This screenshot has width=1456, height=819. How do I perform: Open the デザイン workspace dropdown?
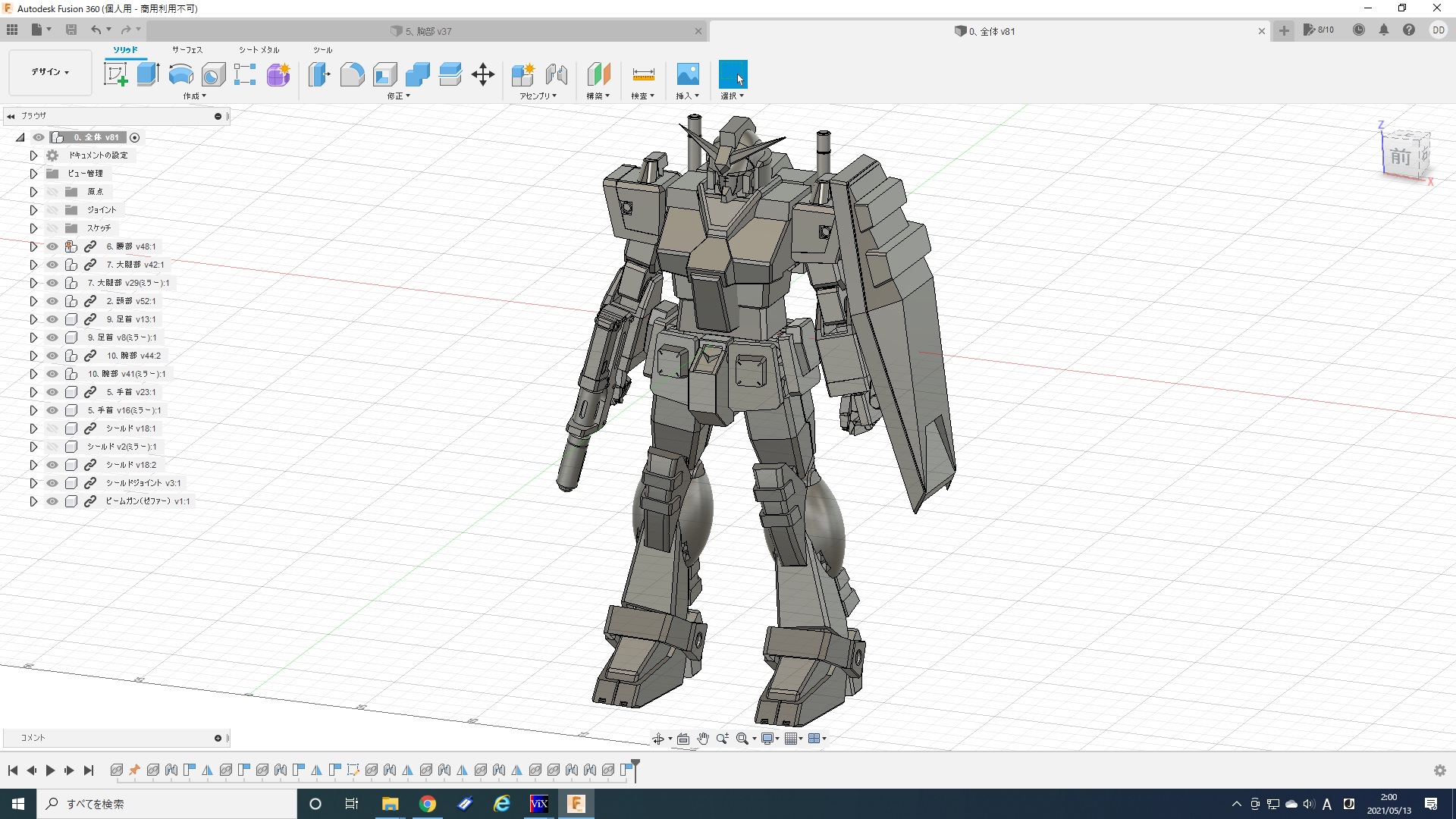[50, 72]
